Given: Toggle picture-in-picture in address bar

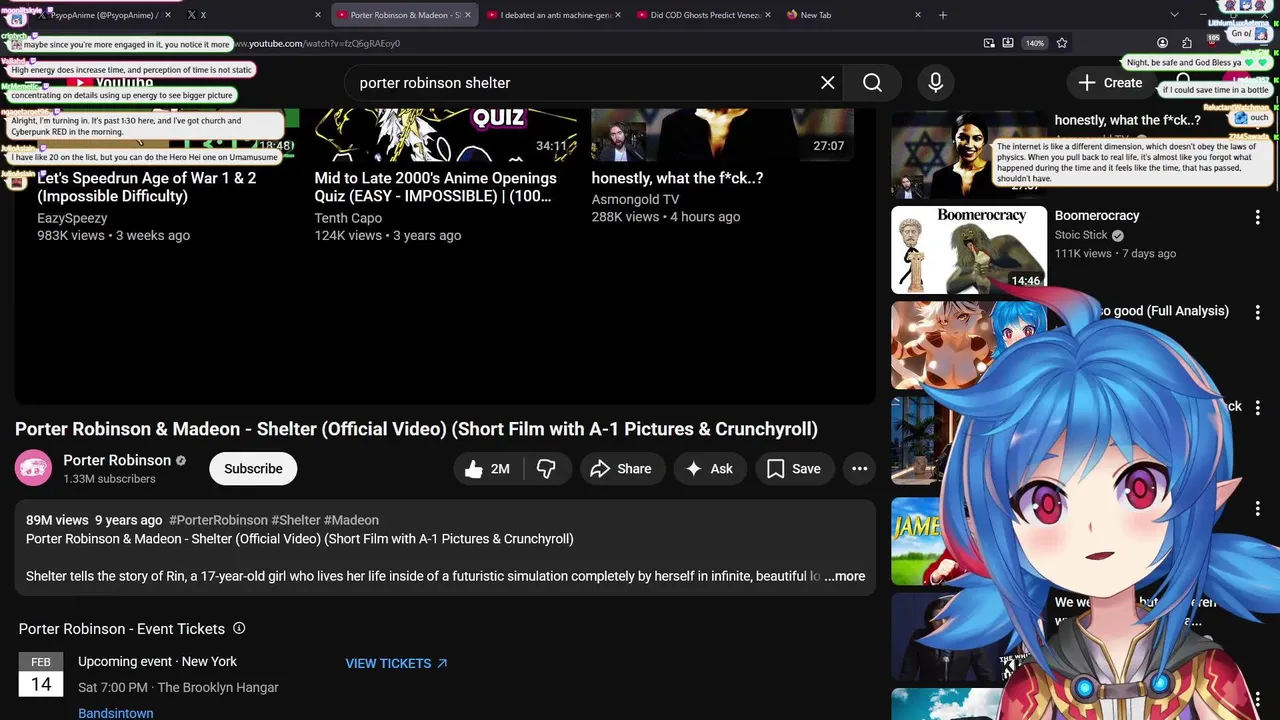Looking at the screenshot, I should (989, 43).
